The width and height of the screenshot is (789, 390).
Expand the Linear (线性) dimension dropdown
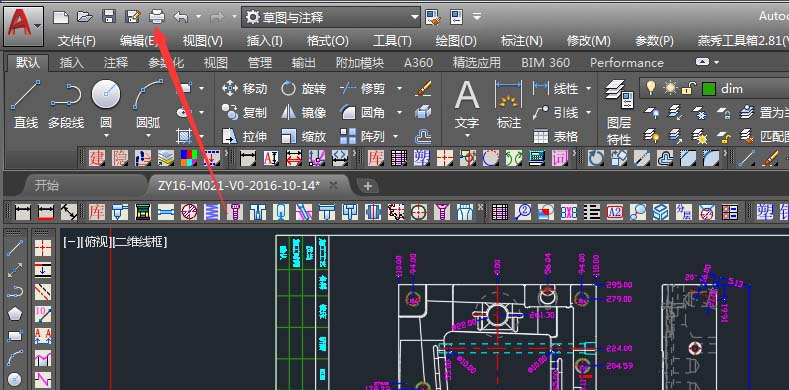(x=588, y=89)
